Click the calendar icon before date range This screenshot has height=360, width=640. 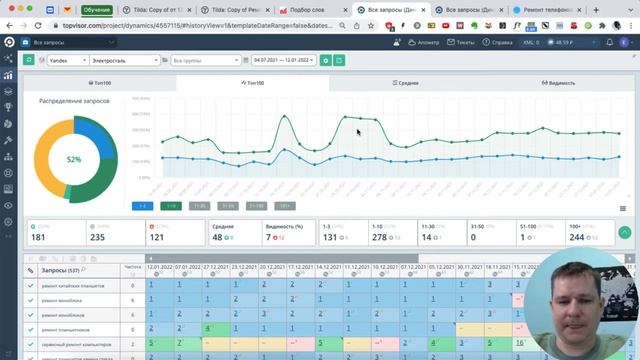(246, 60)
